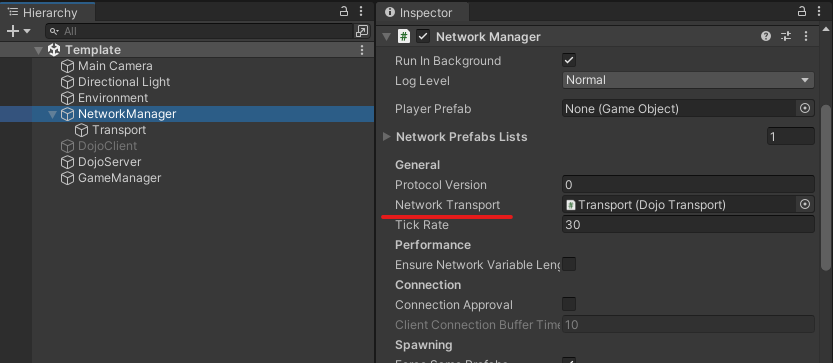Open the Template scene options menu

(362, 50)
